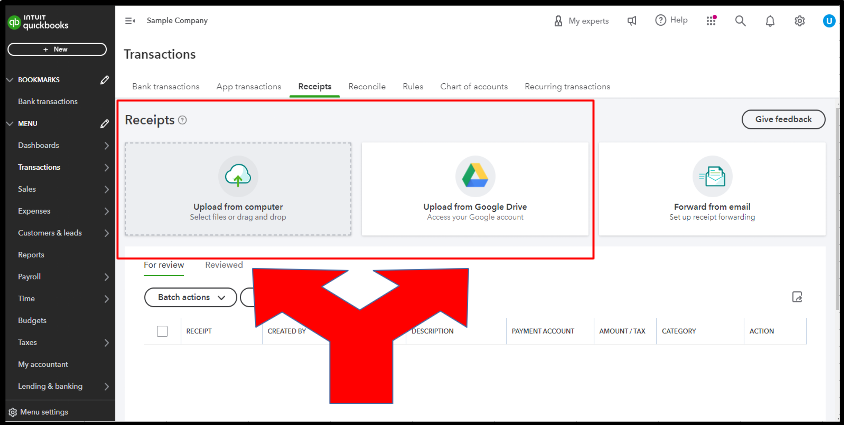This screenshot has width=844, height=425.
Task: Click the PAYMENT ACCOUNT column header
Action: (x=543, y=331)
